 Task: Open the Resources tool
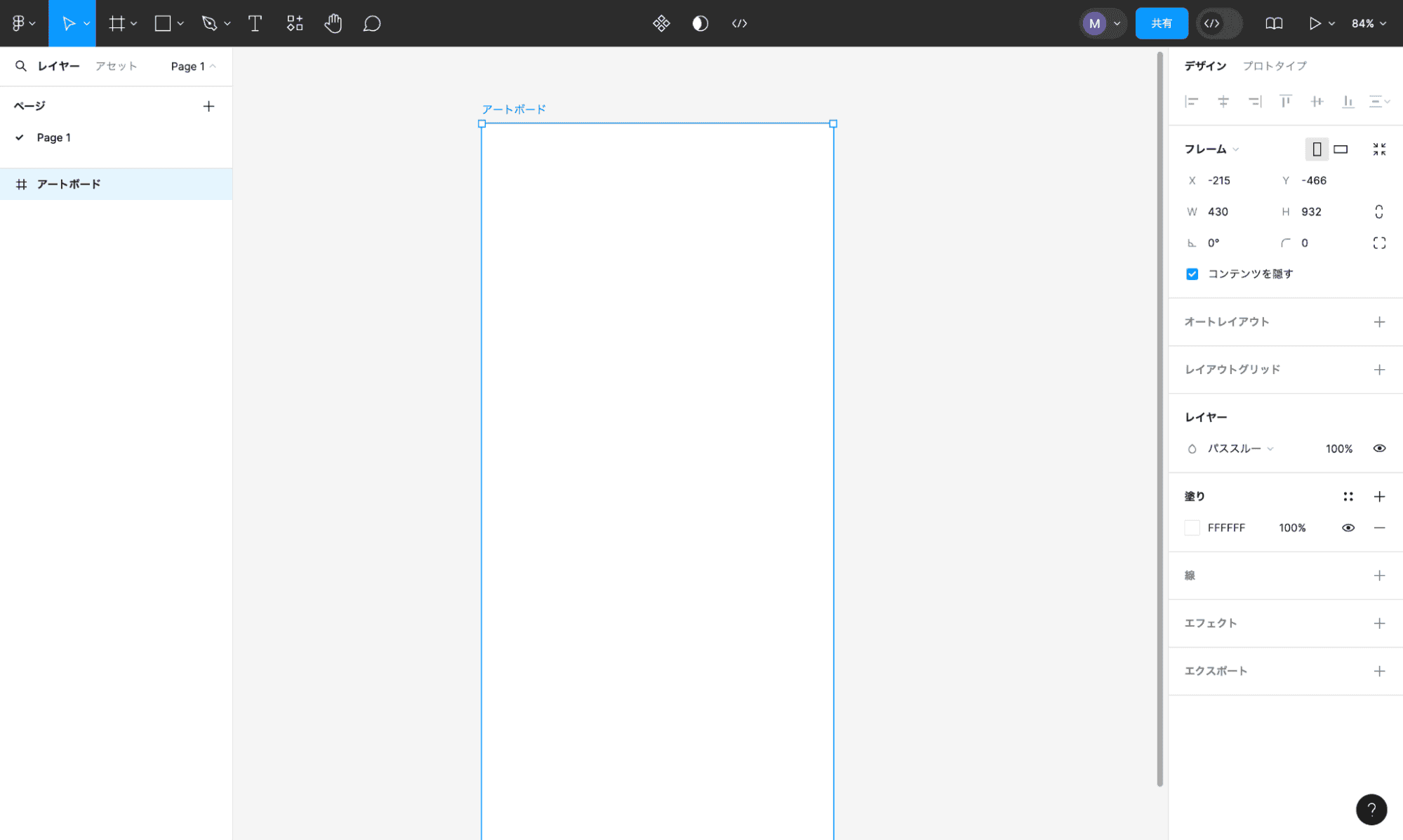point(295,23)
